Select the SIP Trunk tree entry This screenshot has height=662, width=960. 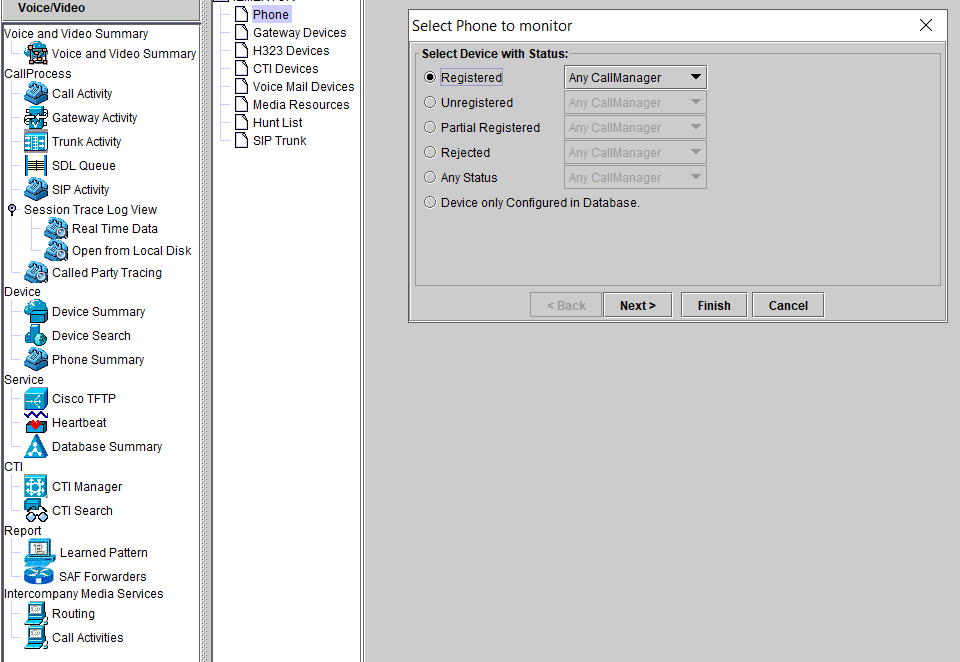tap(279, 141)
